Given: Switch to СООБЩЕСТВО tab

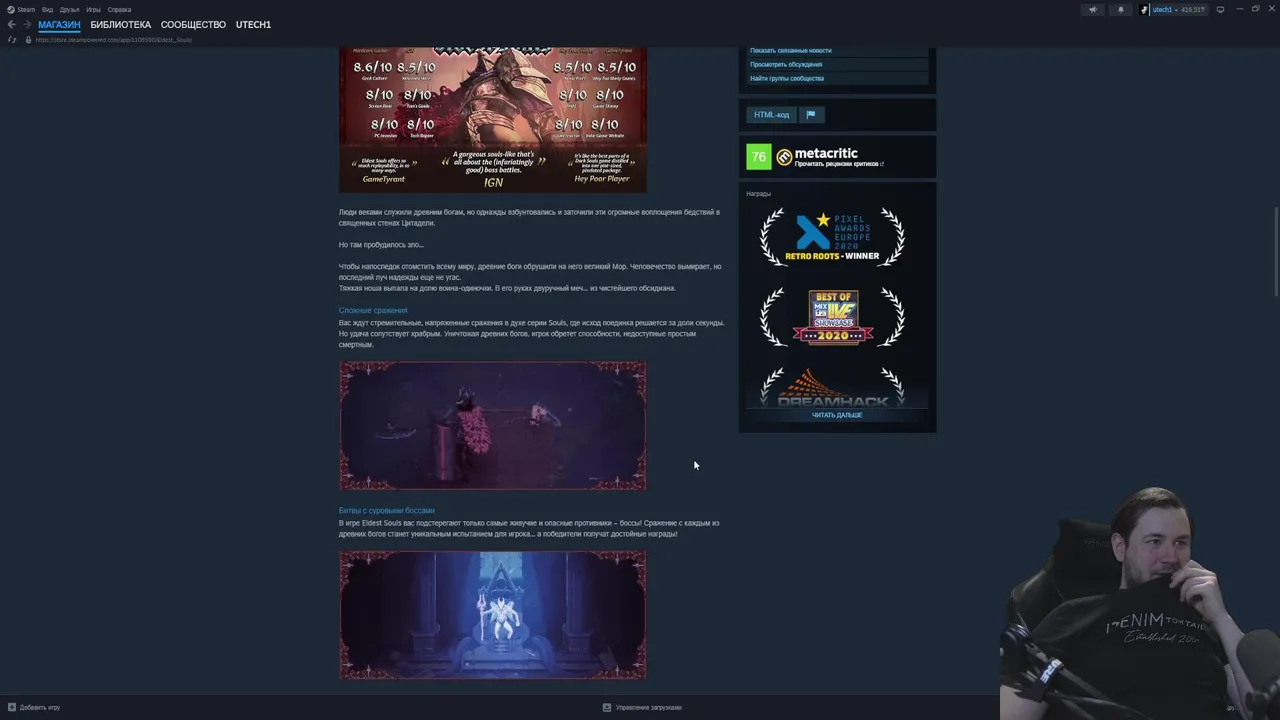Looking at the screenshot, I should point(193,24).
